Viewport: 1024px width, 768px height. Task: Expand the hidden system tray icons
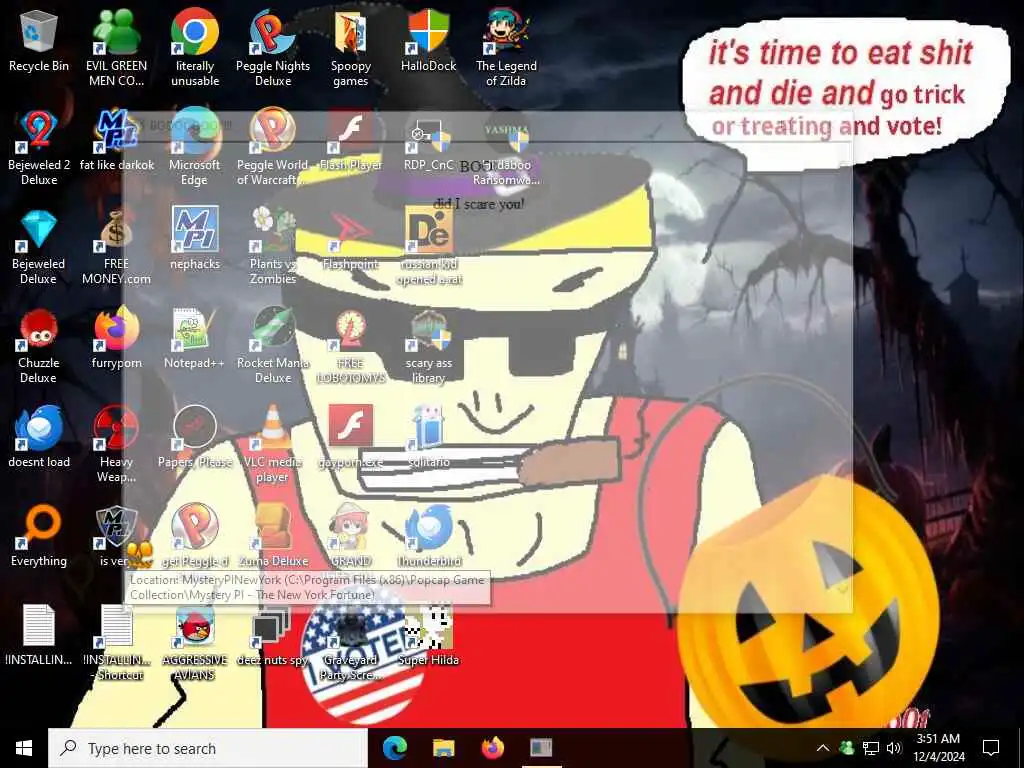click(x=823, y=748)
